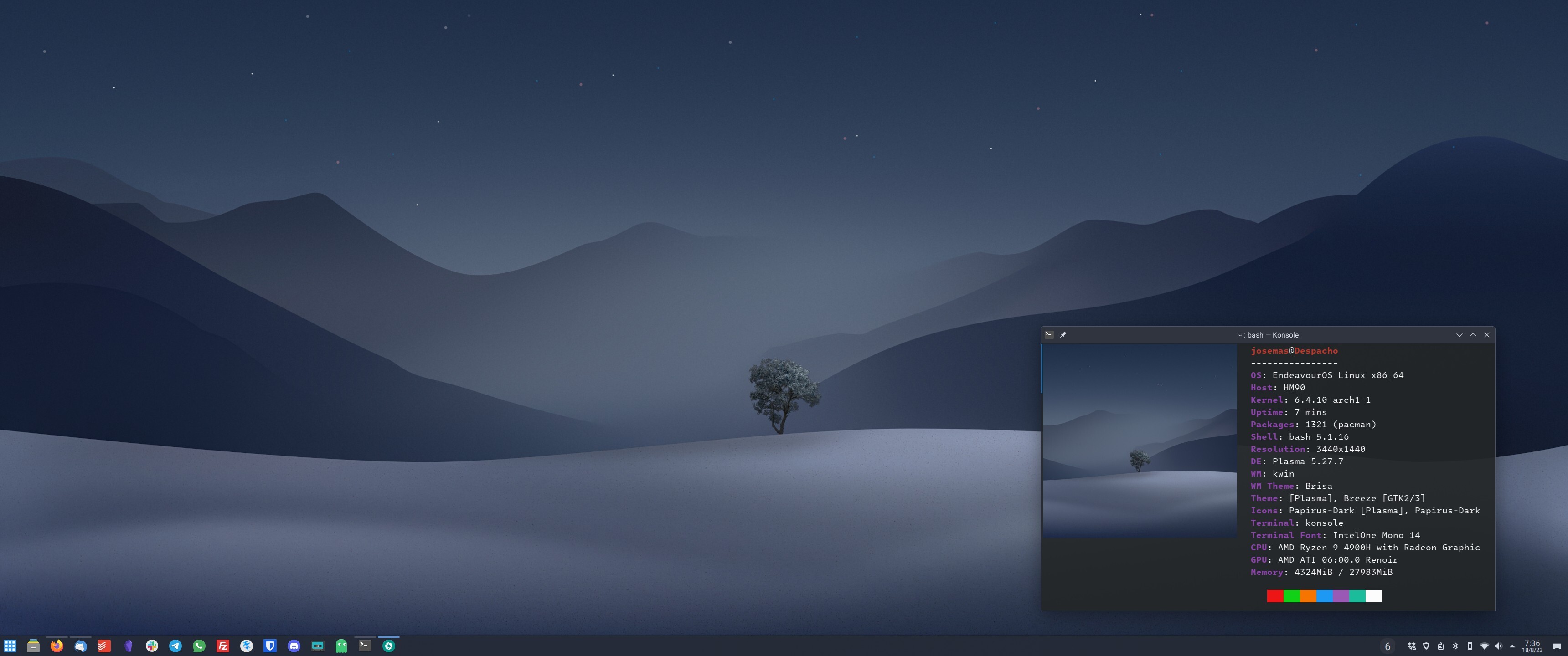Viewport: 1568px width, 656px height.
Task: Open the clipboard tray icon
Action: (x=1441, y=646)
